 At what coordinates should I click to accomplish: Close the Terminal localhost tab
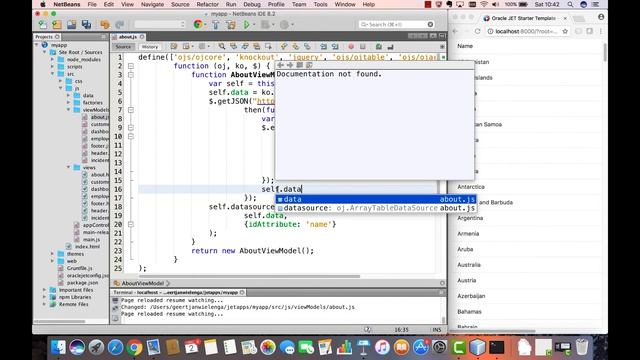tap(242, 293)
